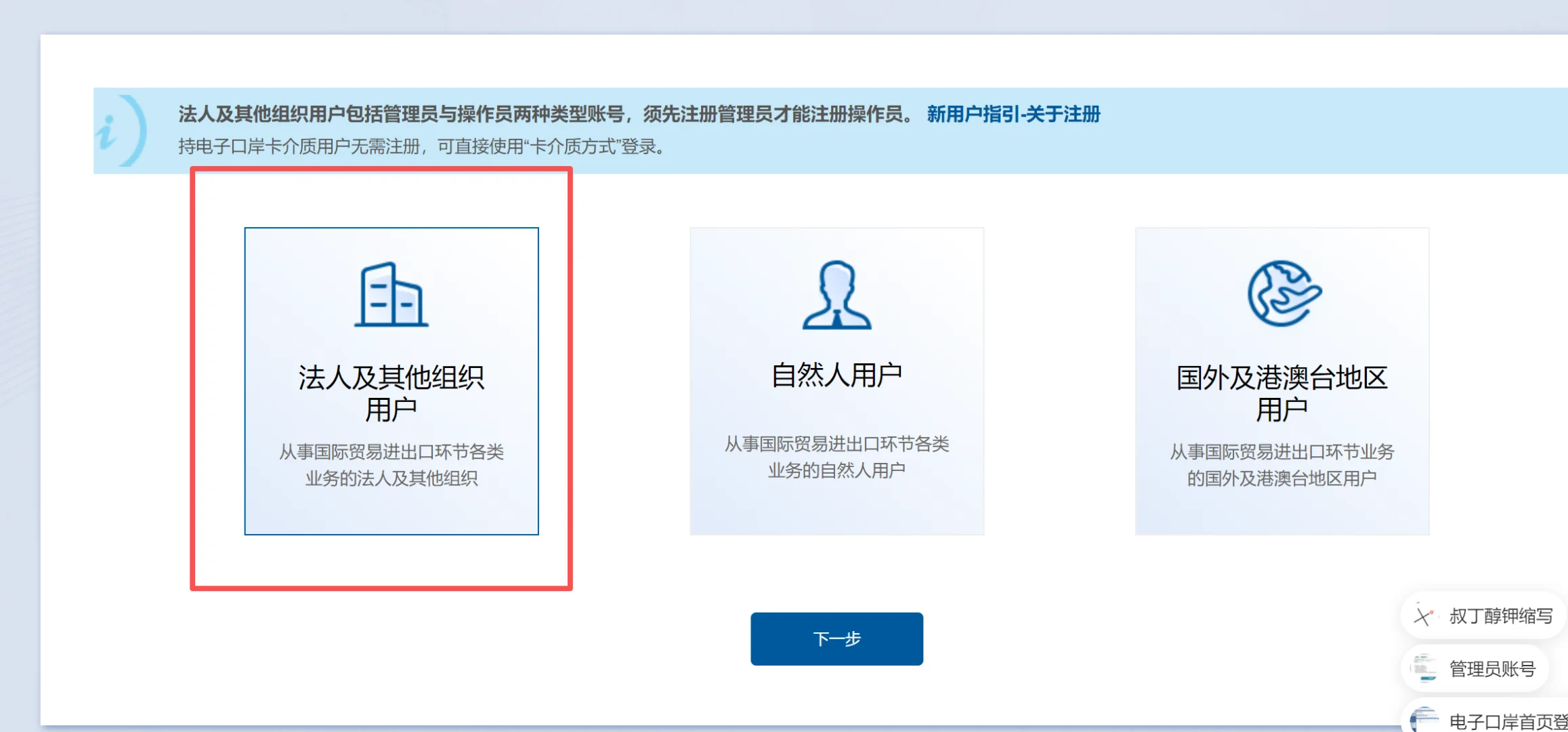Click the 下一步 button
Viewport: 1568px width, 732px height.
[836, 638]
